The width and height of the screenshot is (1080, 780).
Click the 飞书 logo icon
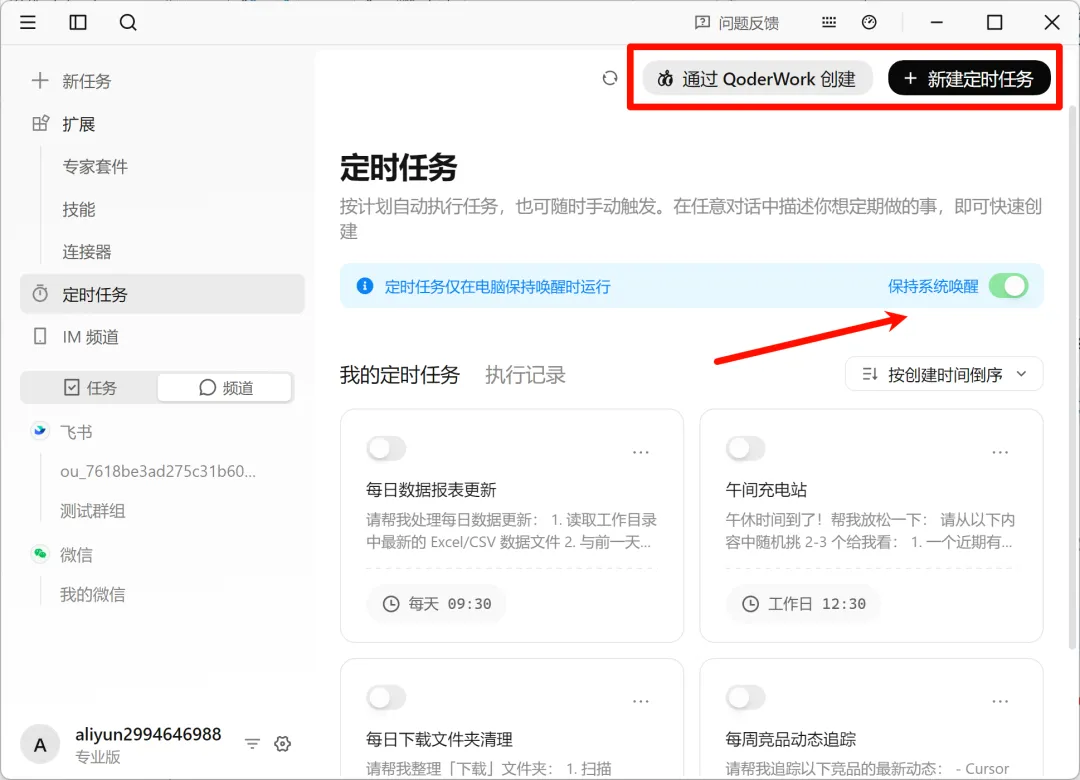coord(40,431)
